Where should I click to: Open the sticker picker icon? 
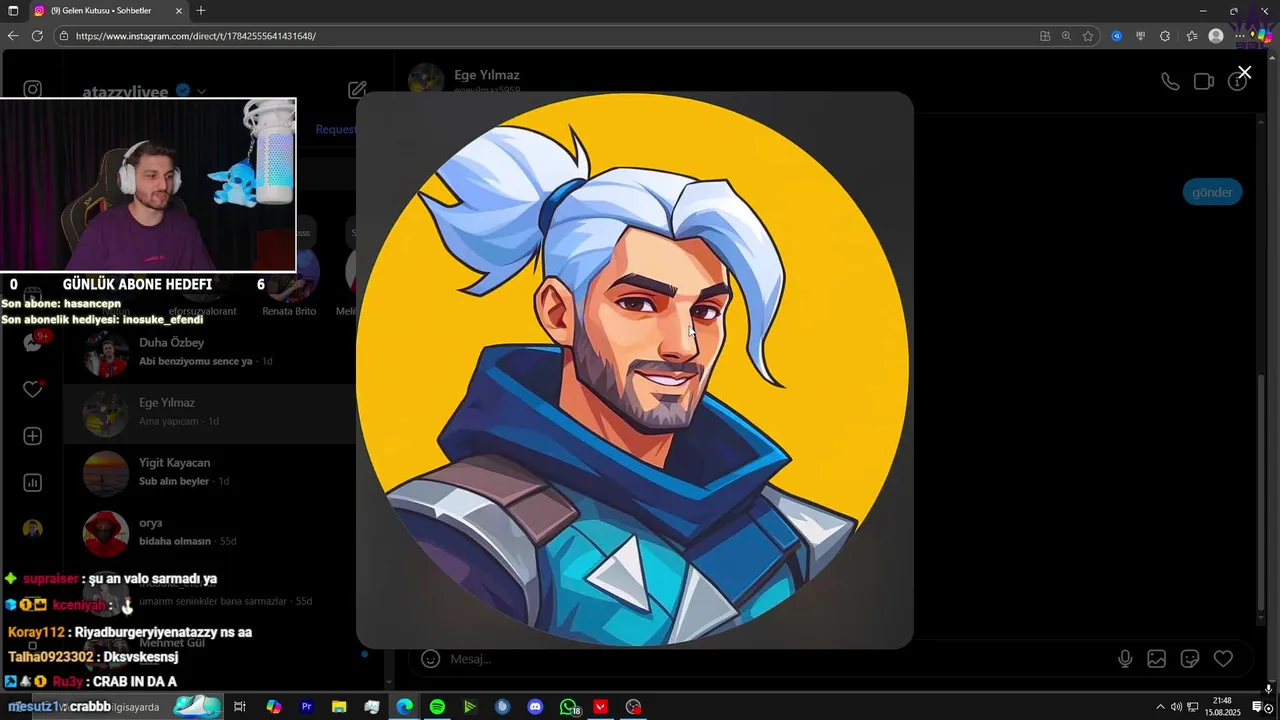pos(1190,658)
